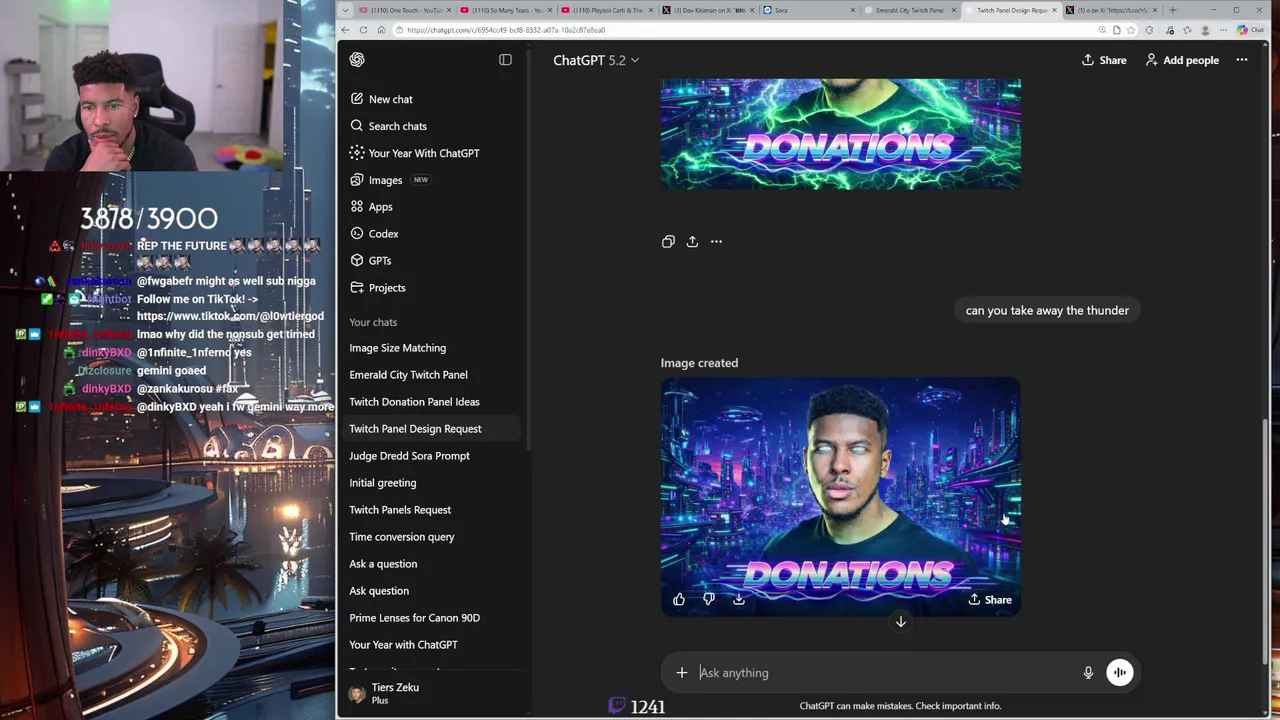Open Your Year With ChatGPT entry

click(x=414, y=153)
